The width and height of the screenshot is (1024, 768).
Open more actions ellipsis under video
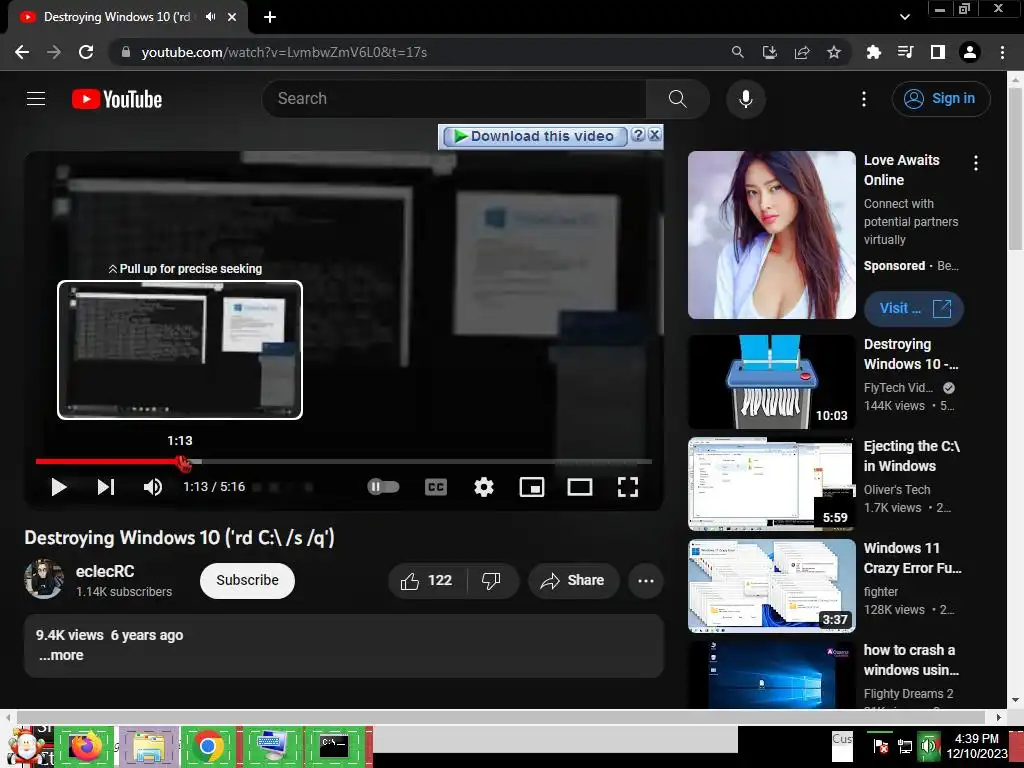646,581
